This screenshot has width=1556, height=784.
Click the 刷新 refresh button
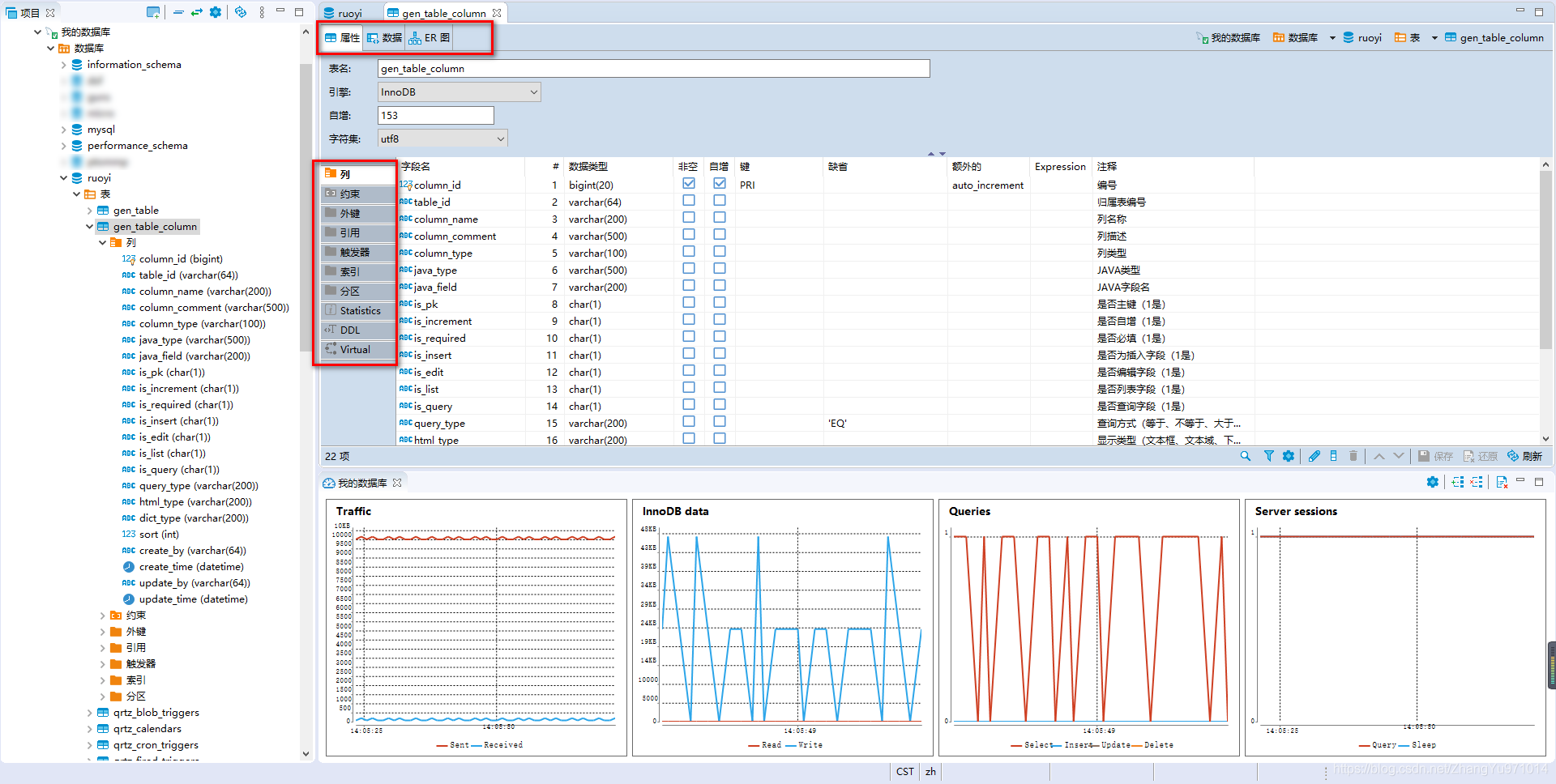click(x=1524, y=456)
